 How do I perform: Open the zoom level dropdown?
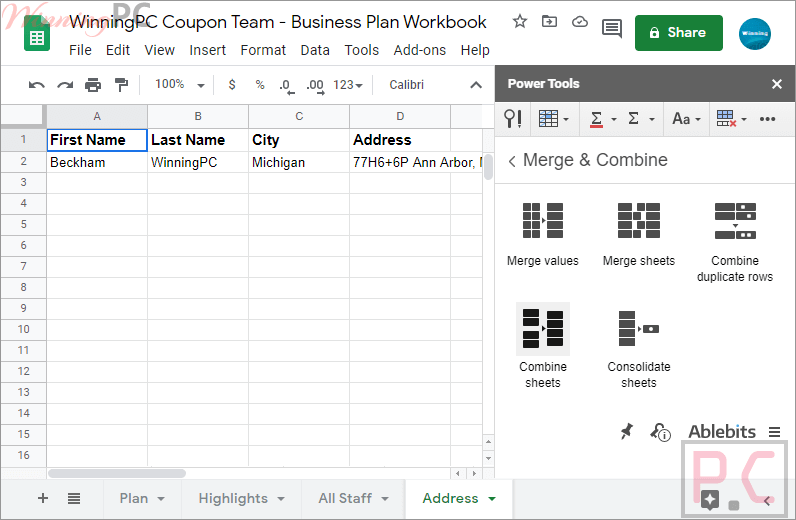point(180,84)
